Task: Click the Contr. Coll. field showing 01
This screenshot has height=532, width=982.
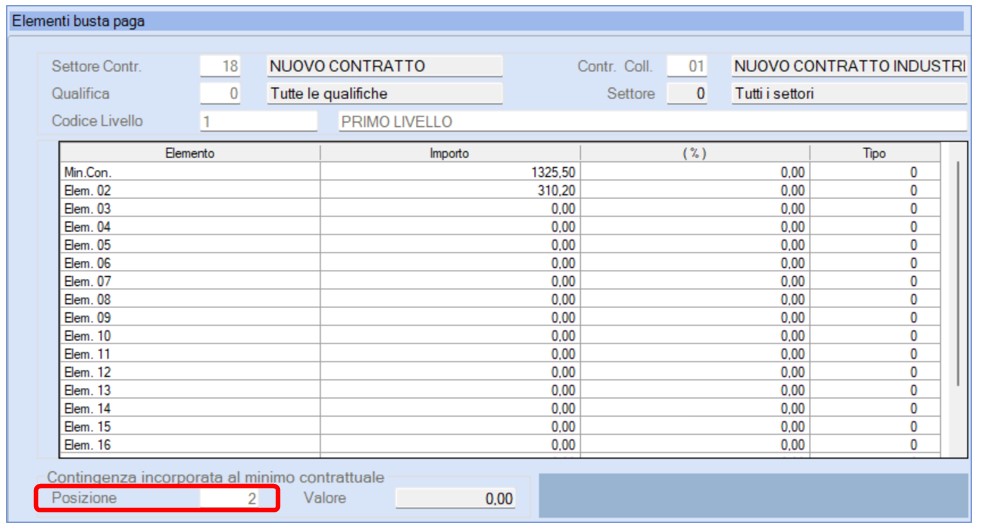Action: click(x=687, y=66)
